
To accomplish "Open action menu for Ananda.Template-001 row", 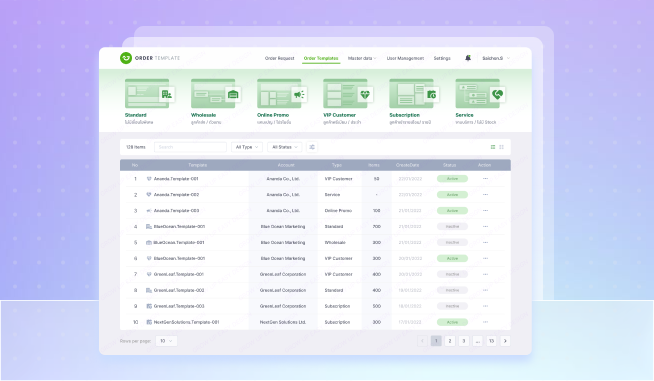I will 485,179.
